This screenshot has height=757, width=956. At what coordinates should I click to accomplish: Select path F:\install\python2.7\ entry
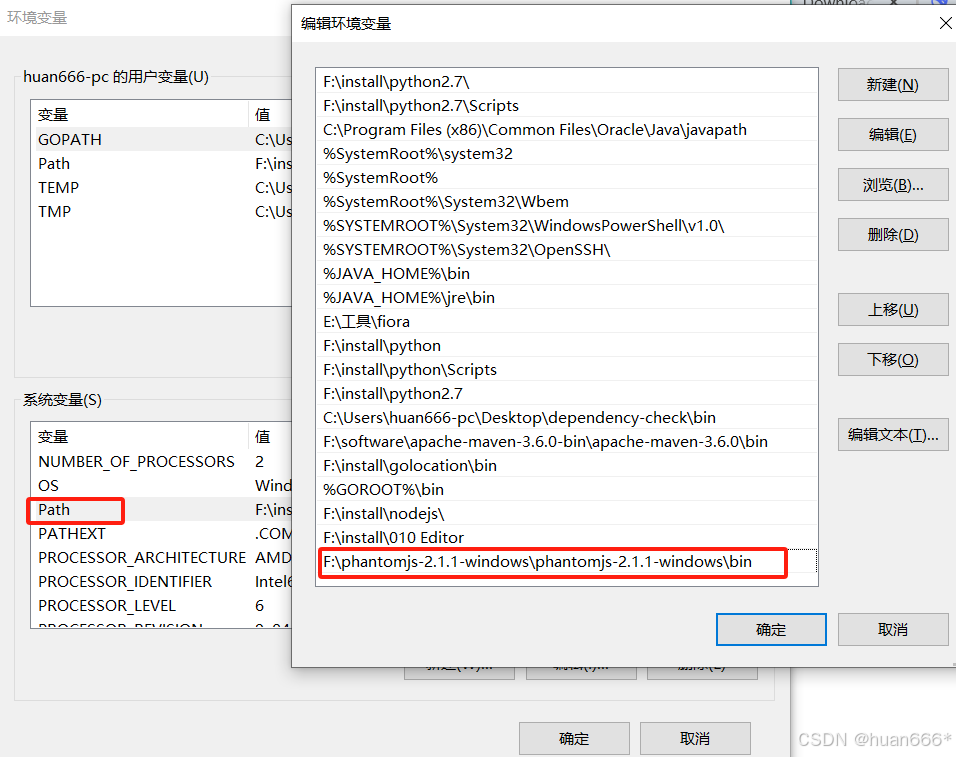click(x=567, y=82)
